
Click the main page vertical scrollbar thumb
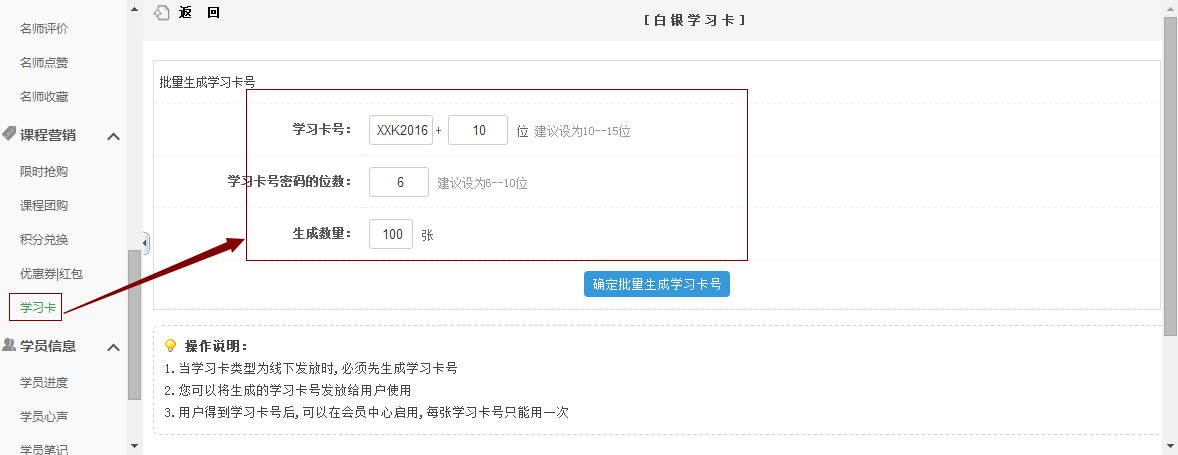click(1170, 175)
